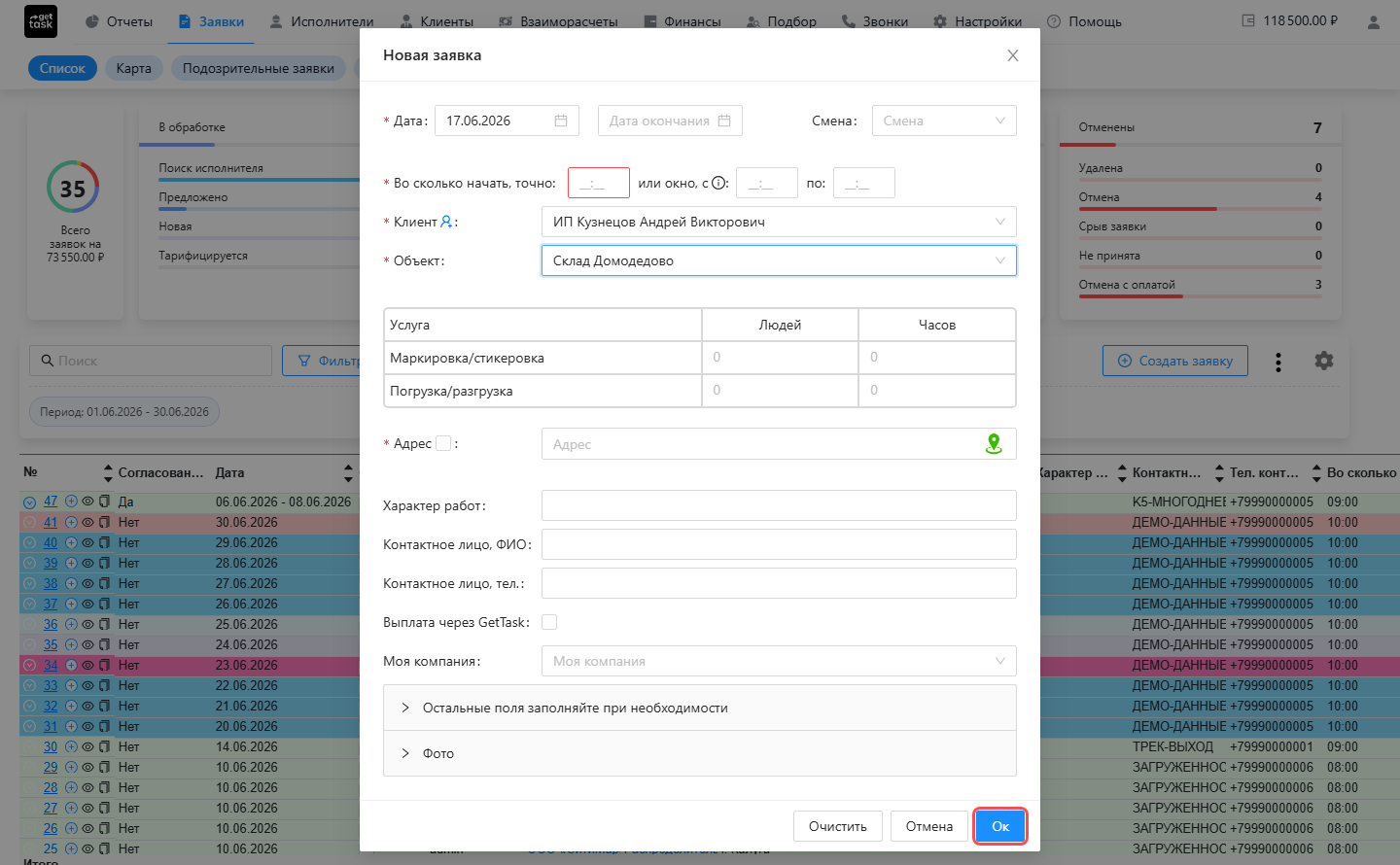Toggle the eye icon in row 47
This screenshot has height=865, width=1400.
coord(87,502)
